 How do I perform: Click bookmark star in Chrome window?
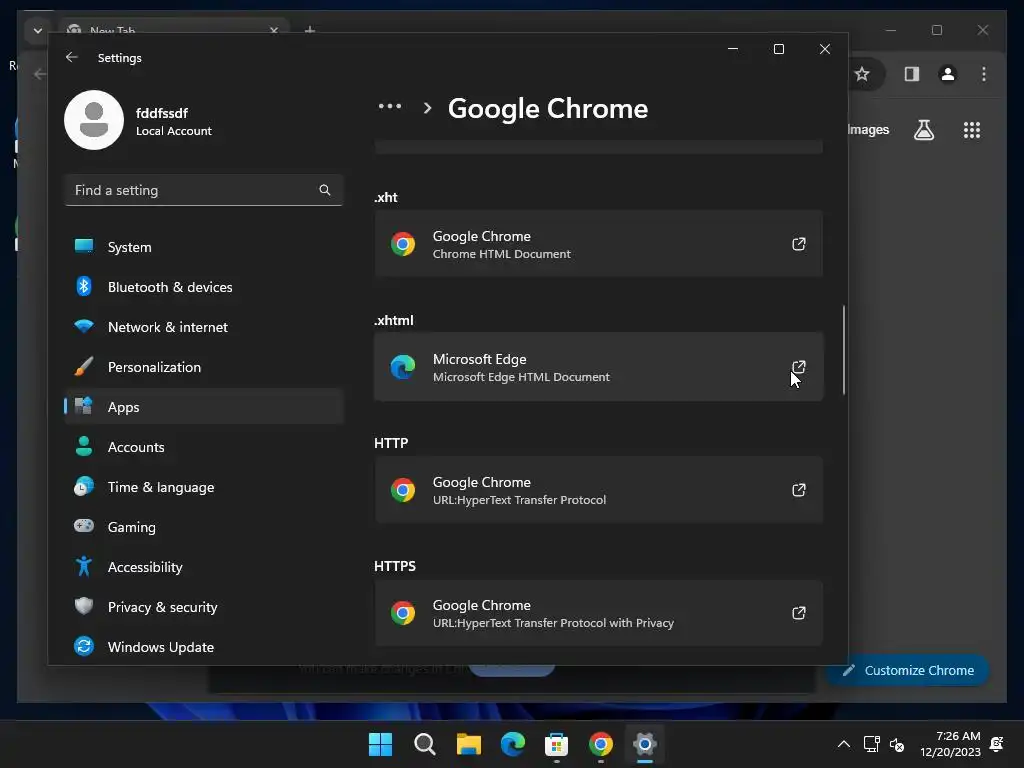(862, 74)
